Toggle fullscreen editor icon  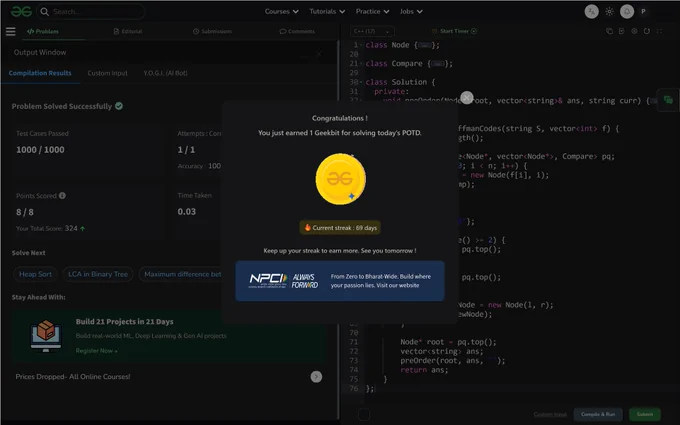660,31
